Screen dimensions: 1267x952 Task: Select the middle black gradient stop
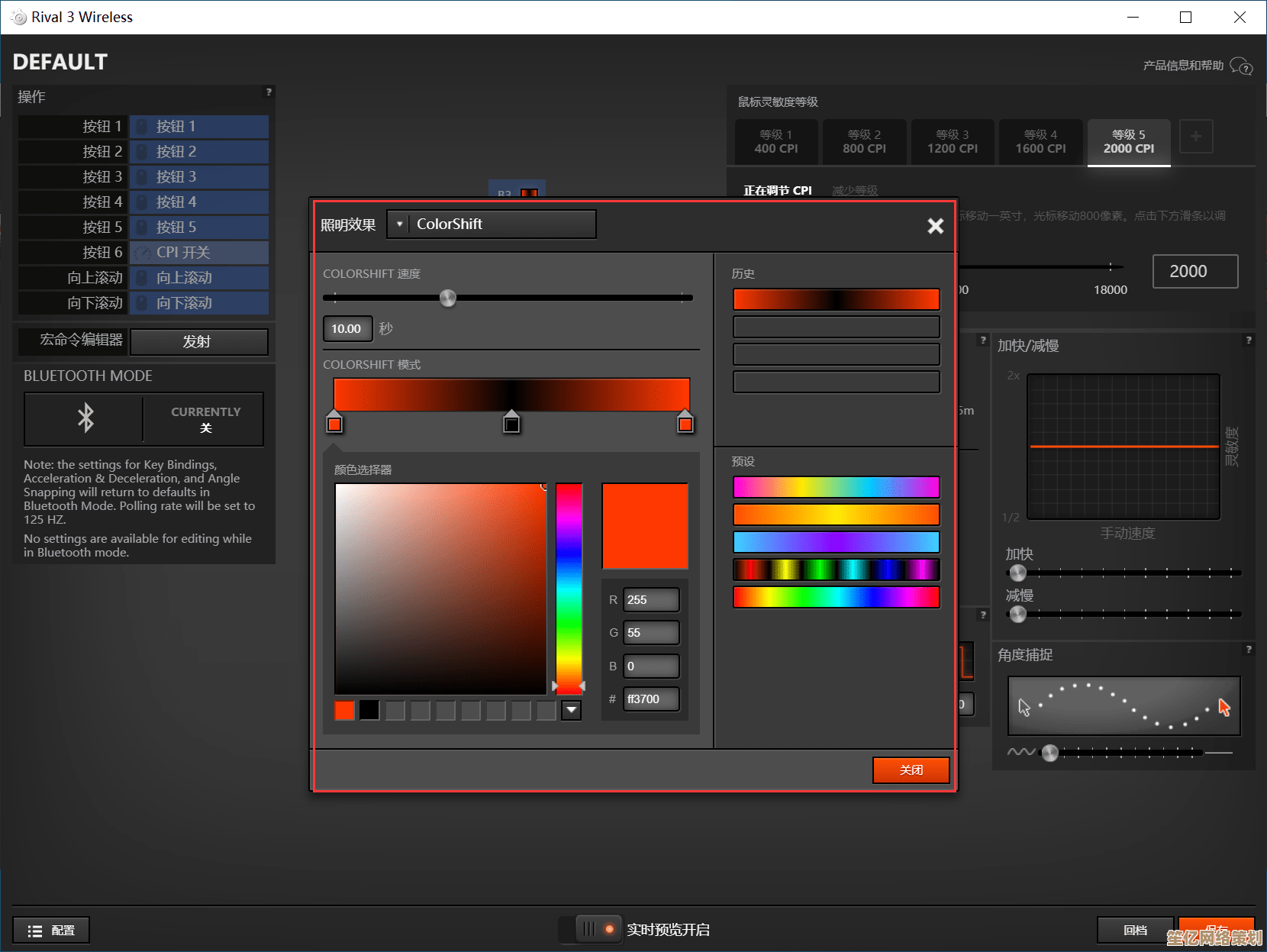point(511,423)
